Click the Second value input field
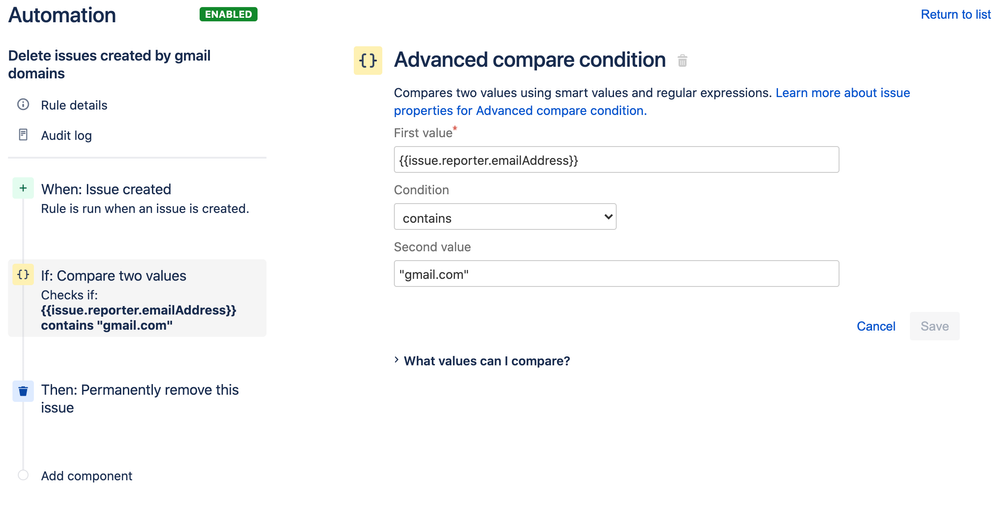 [616, 274]
